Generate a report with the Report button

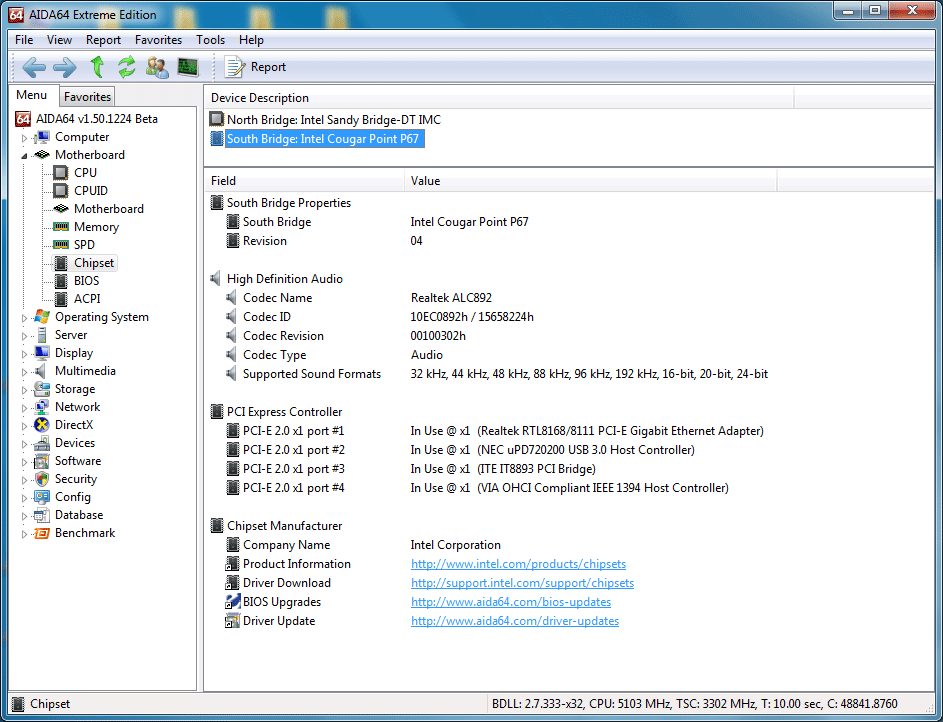pyautogui.click(x=255, y=67)
